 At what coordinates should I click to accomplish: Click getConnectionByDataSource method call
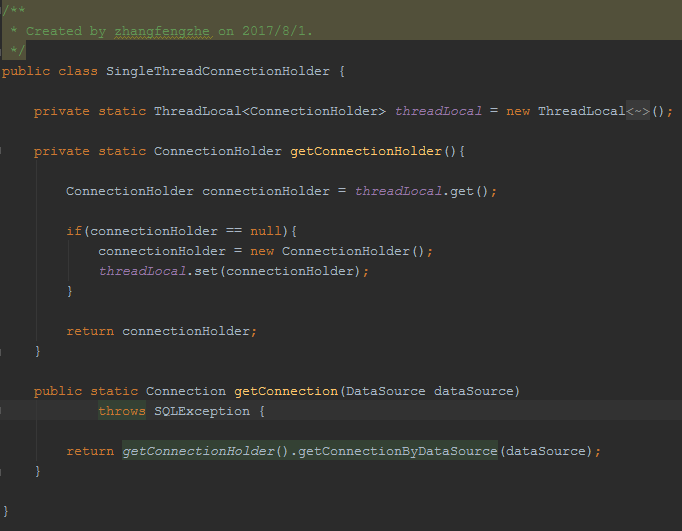tap(396, 451)
